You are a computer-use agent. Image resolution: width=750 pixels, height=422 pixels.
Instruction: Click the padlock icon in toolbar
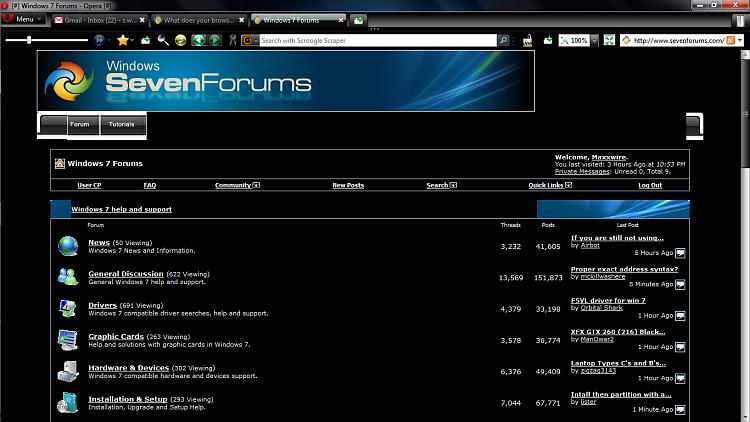pyautogui.click(x=528, y=41)
